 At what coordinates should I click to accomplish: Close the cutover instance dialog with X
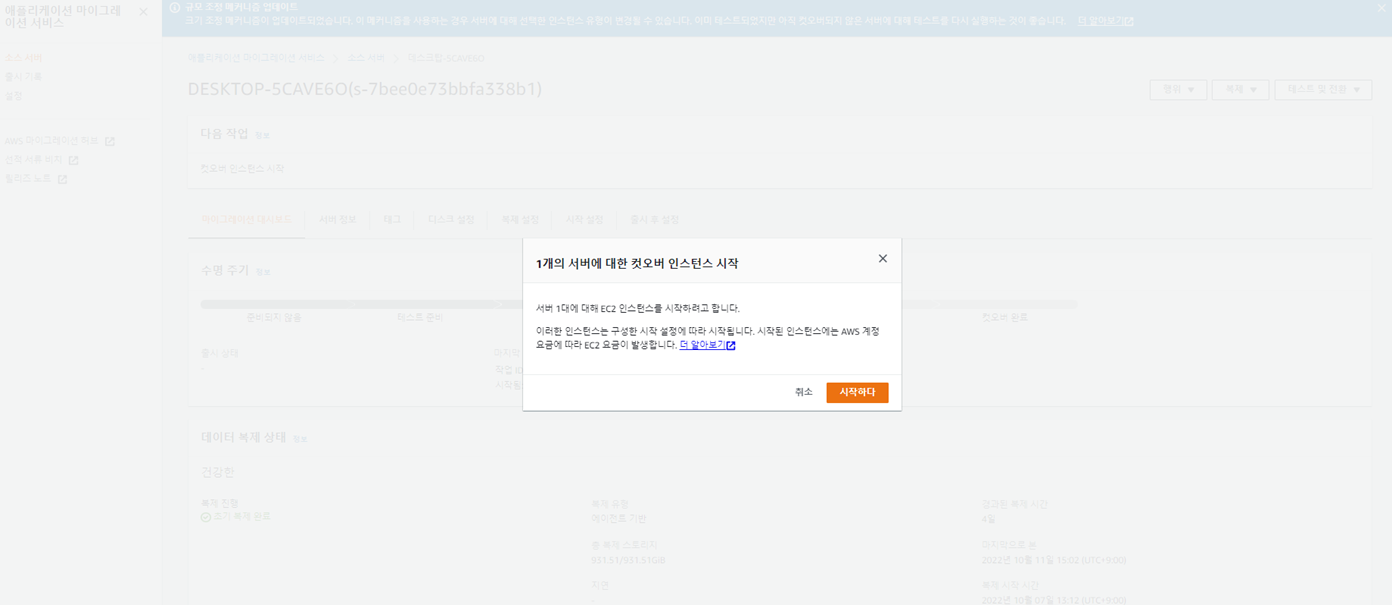[x=882, y=259]
